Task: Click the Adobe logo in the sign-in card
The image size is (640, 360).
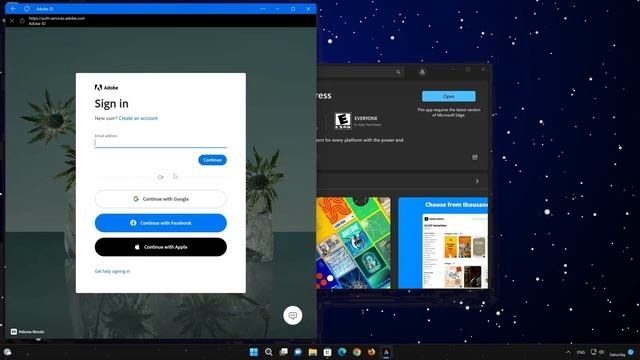Action: pyautogui.click(x=107, y=87)
